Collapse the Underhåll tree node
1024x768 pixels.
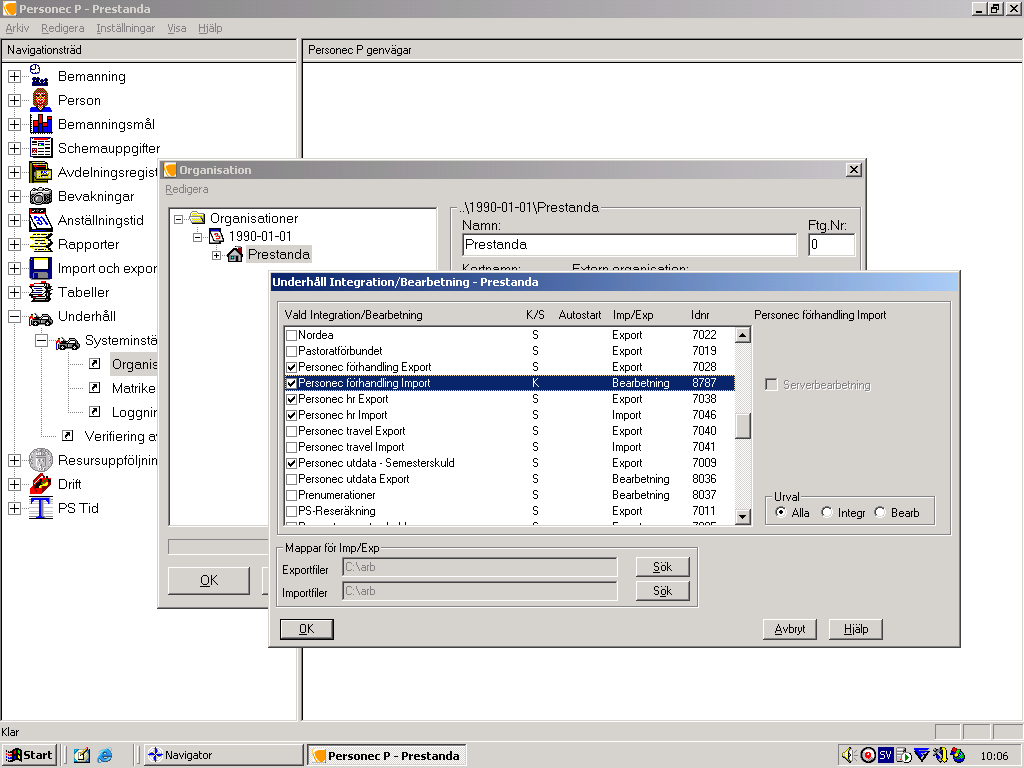point(14,317)
